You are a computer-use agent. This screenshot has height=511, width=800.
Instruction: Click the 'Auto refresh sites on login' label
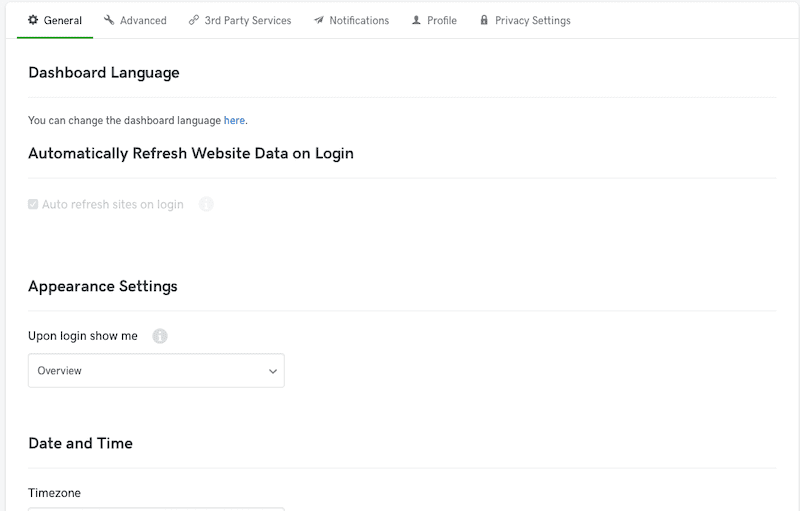[113, 204]
